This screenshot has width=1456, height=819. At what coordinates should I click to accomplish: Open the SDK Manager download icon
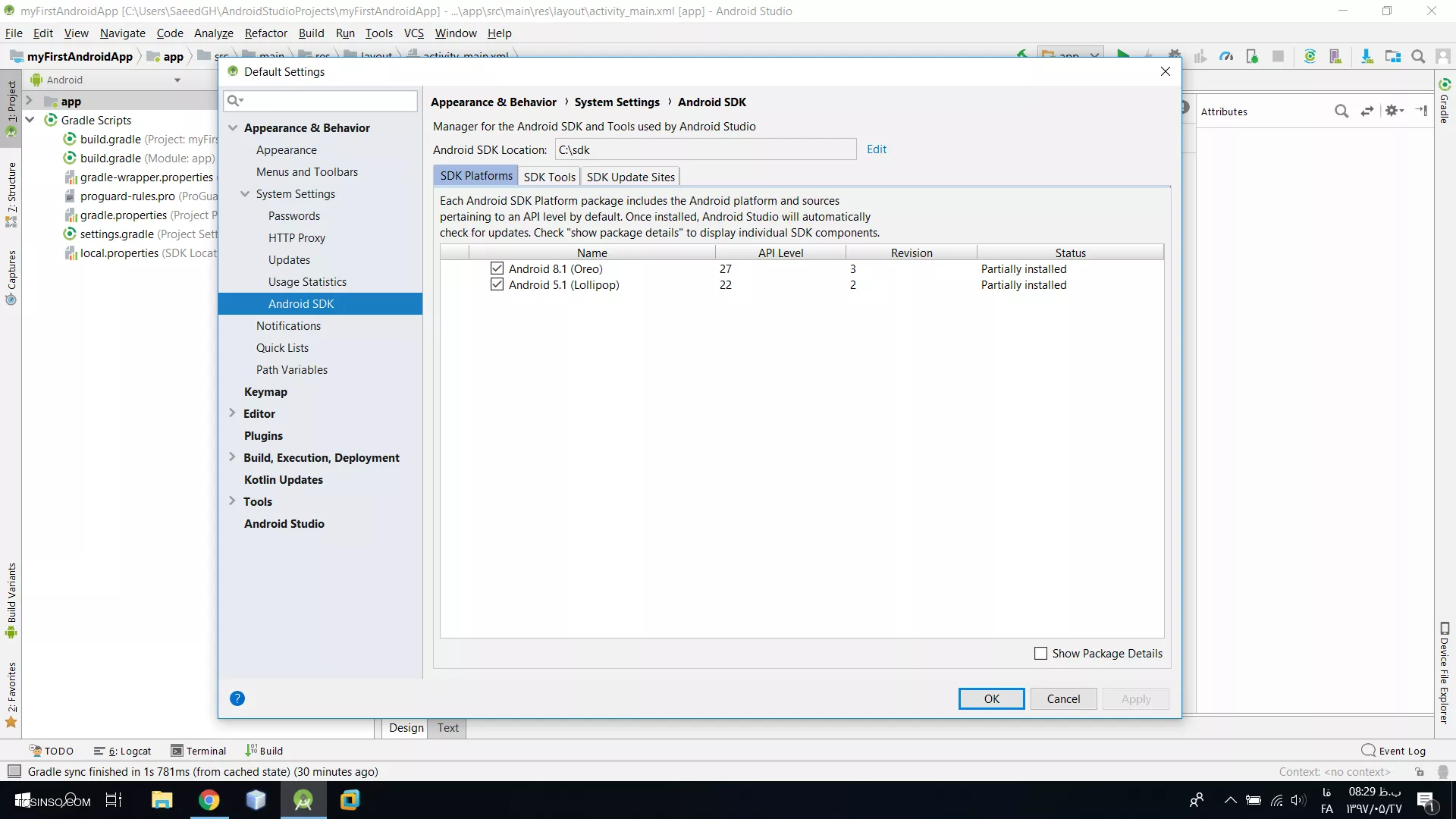[1367, 56]
